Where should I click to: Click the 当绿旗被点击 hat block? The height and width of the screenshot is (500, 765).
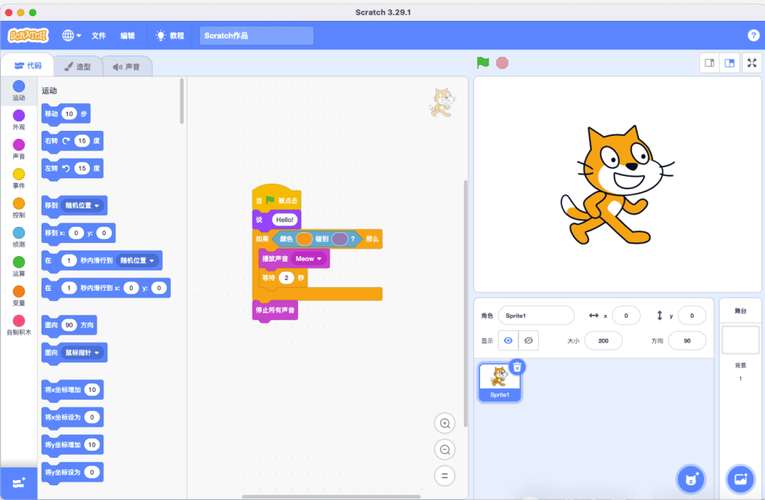(276, 197)
